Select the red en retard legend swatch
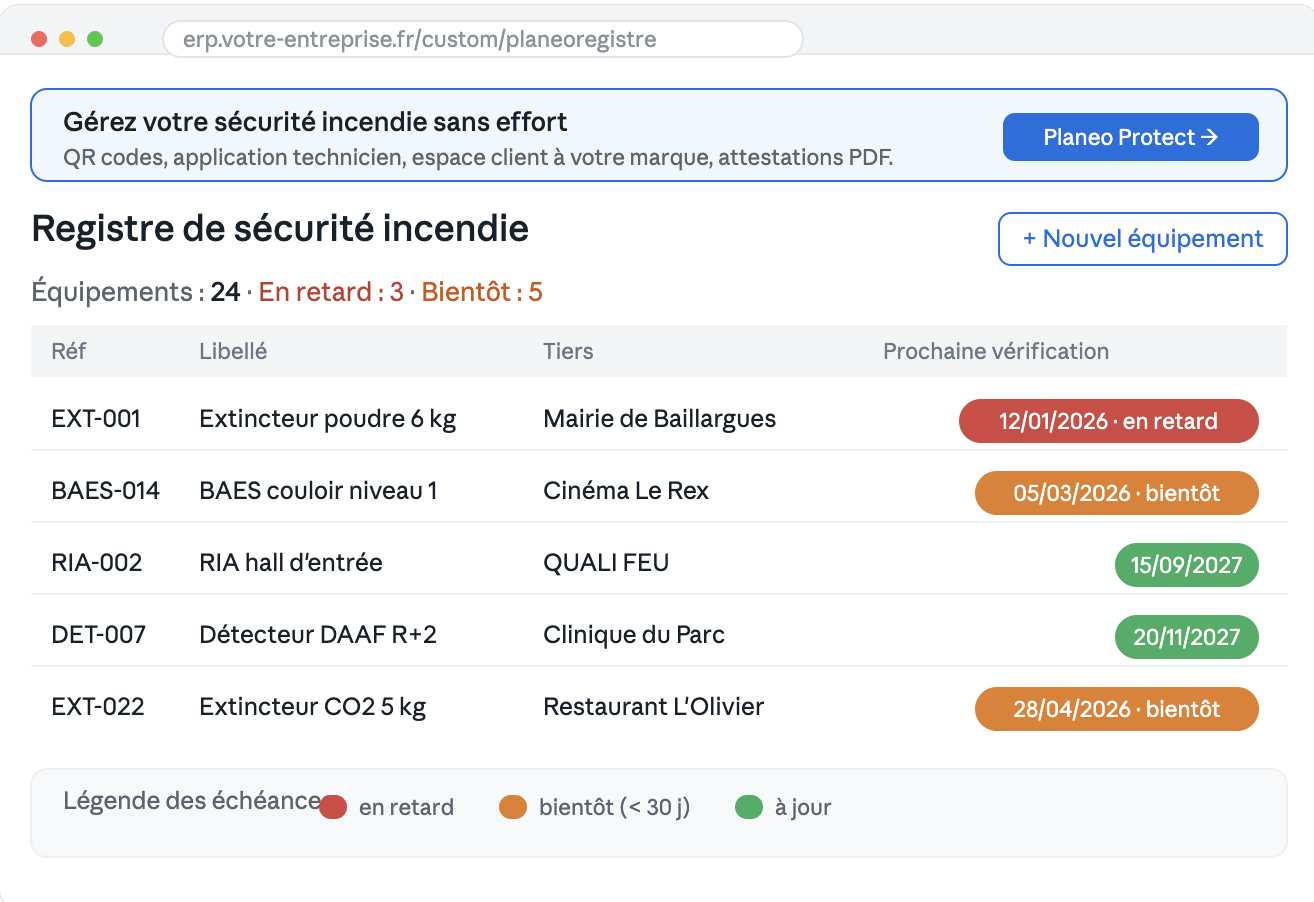 333,807
